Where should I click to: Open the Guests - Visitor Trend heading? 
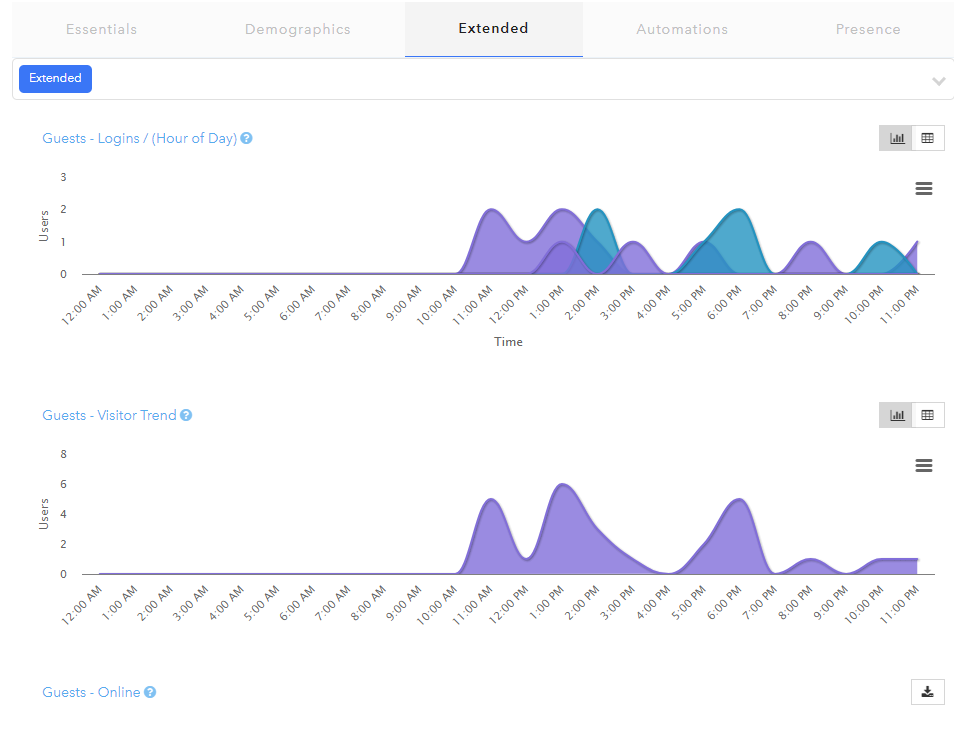click(x=109, y=415)
